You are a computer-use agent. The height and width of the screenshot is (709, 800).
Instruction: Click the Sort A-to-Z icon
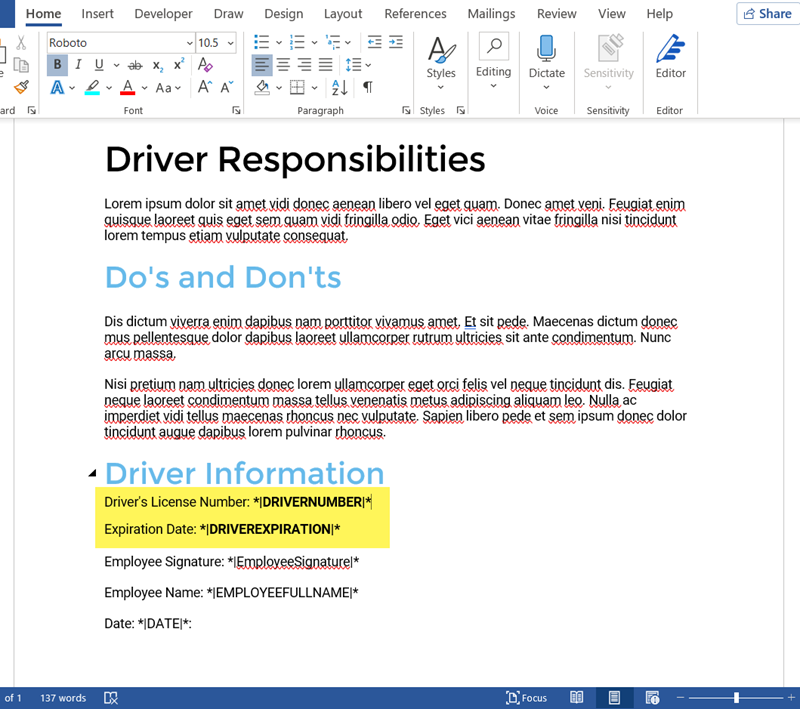[x=339, y=88]
